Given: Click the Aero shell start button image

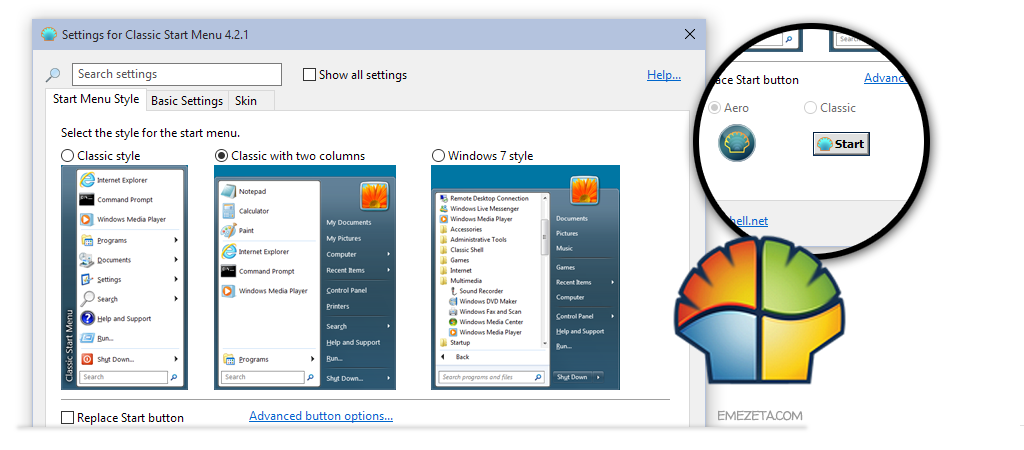Looking at the screenshot, I should click(x=737, y=143).
